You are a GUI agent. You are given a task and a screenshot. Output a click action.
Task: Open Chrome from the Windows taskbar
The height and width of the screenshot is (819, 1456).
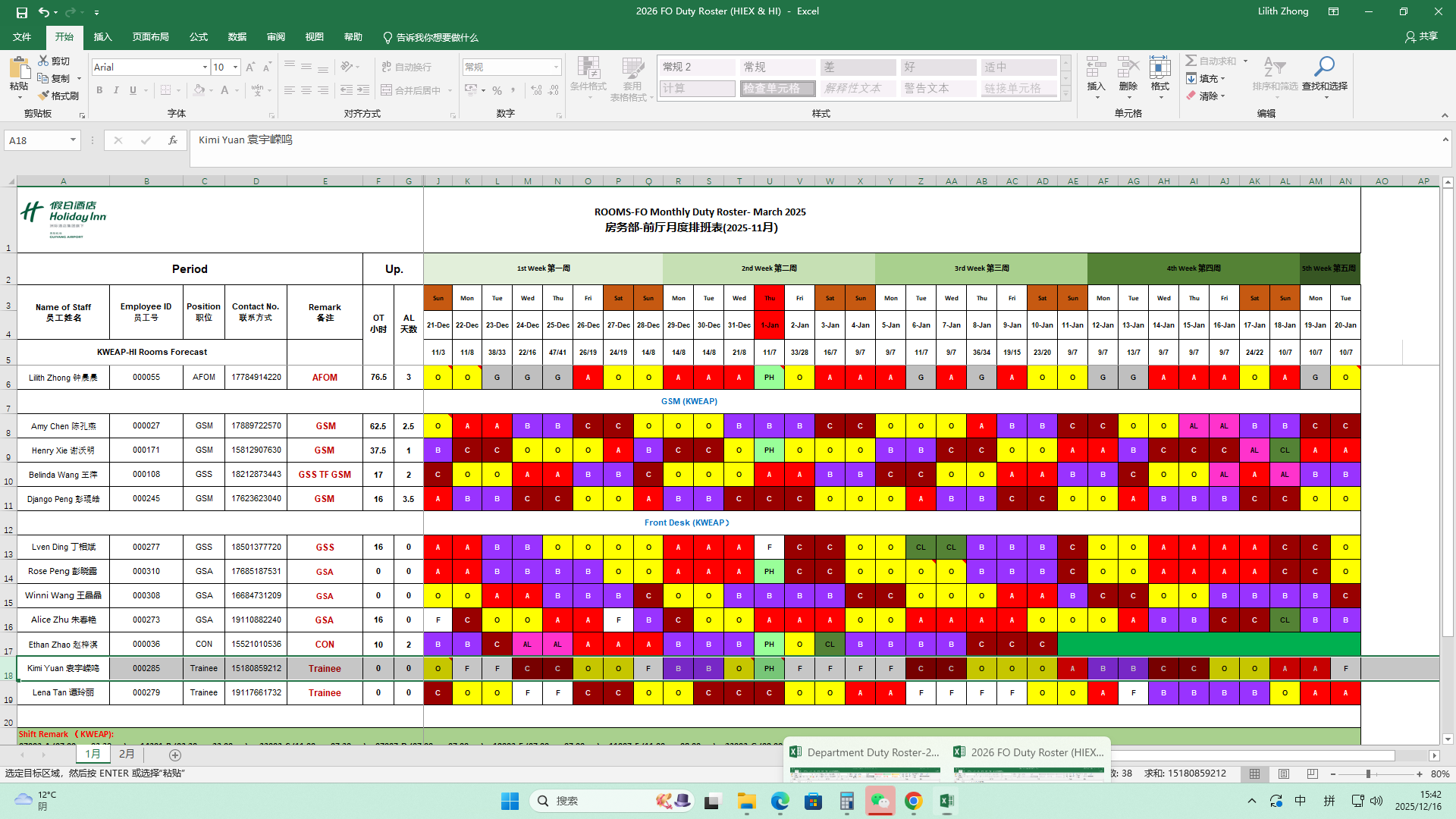913,801
